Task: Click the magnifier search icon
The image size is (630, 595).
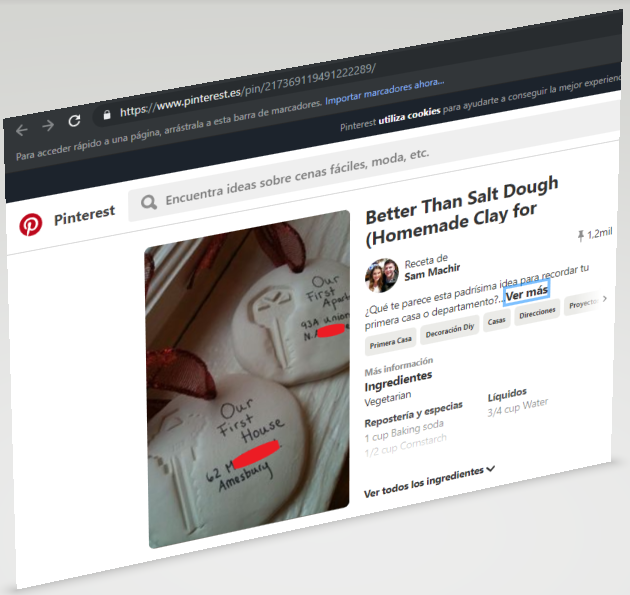Action: click(149, 202)
